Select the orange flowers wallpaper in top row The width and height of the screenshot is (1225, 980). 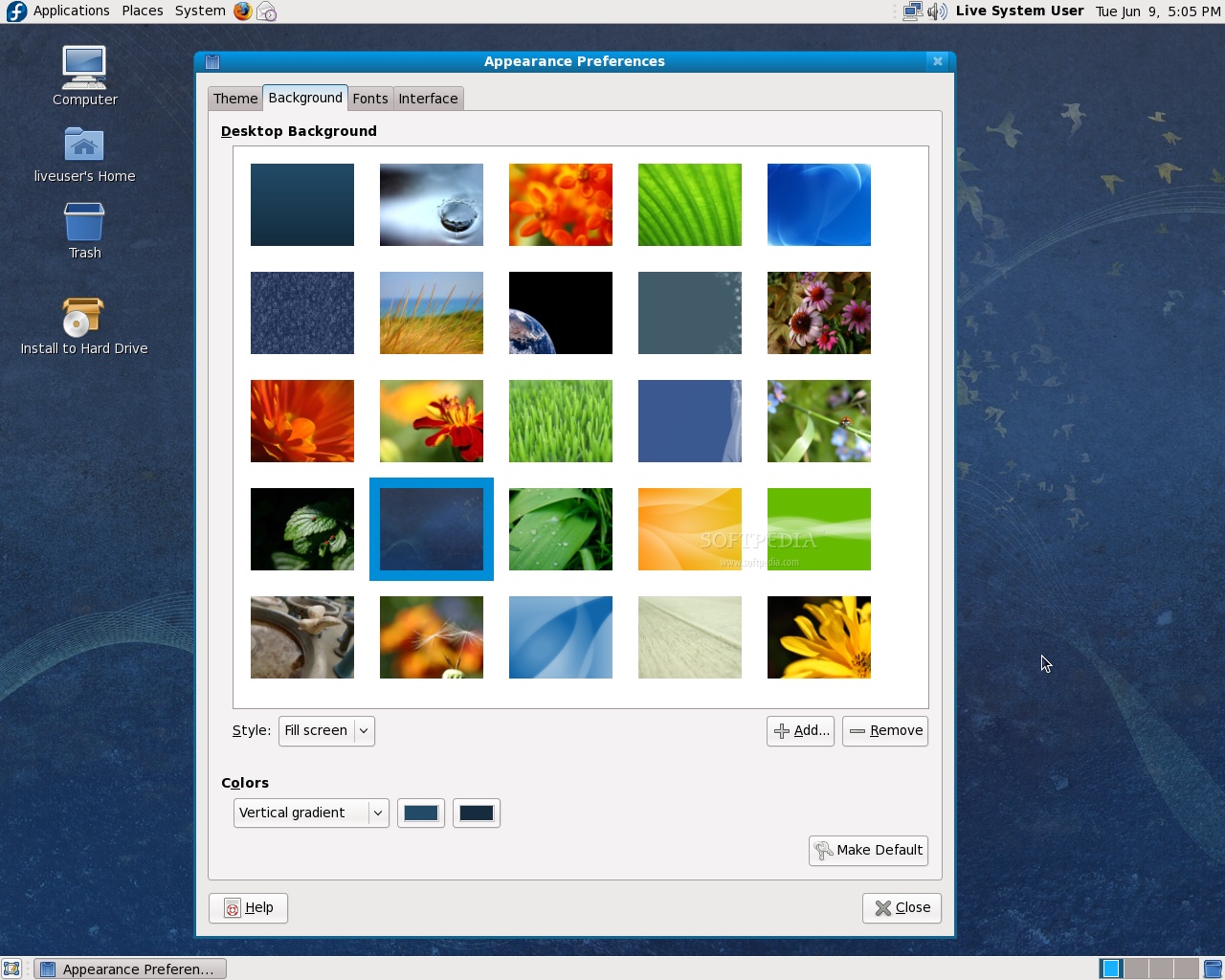(x=561, y=205)
